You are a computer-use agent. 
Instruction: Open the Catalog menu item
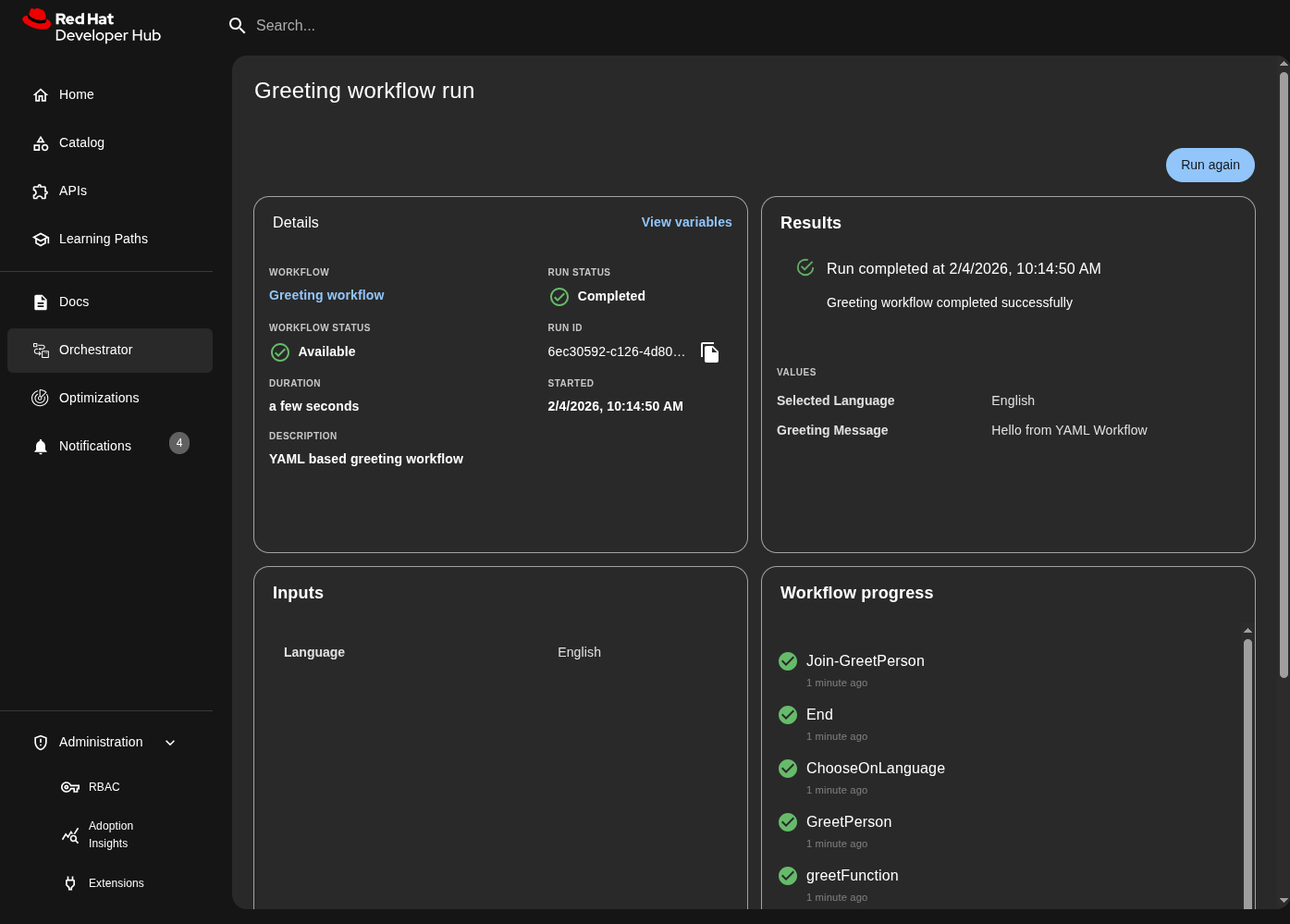(x=81, y=142)
